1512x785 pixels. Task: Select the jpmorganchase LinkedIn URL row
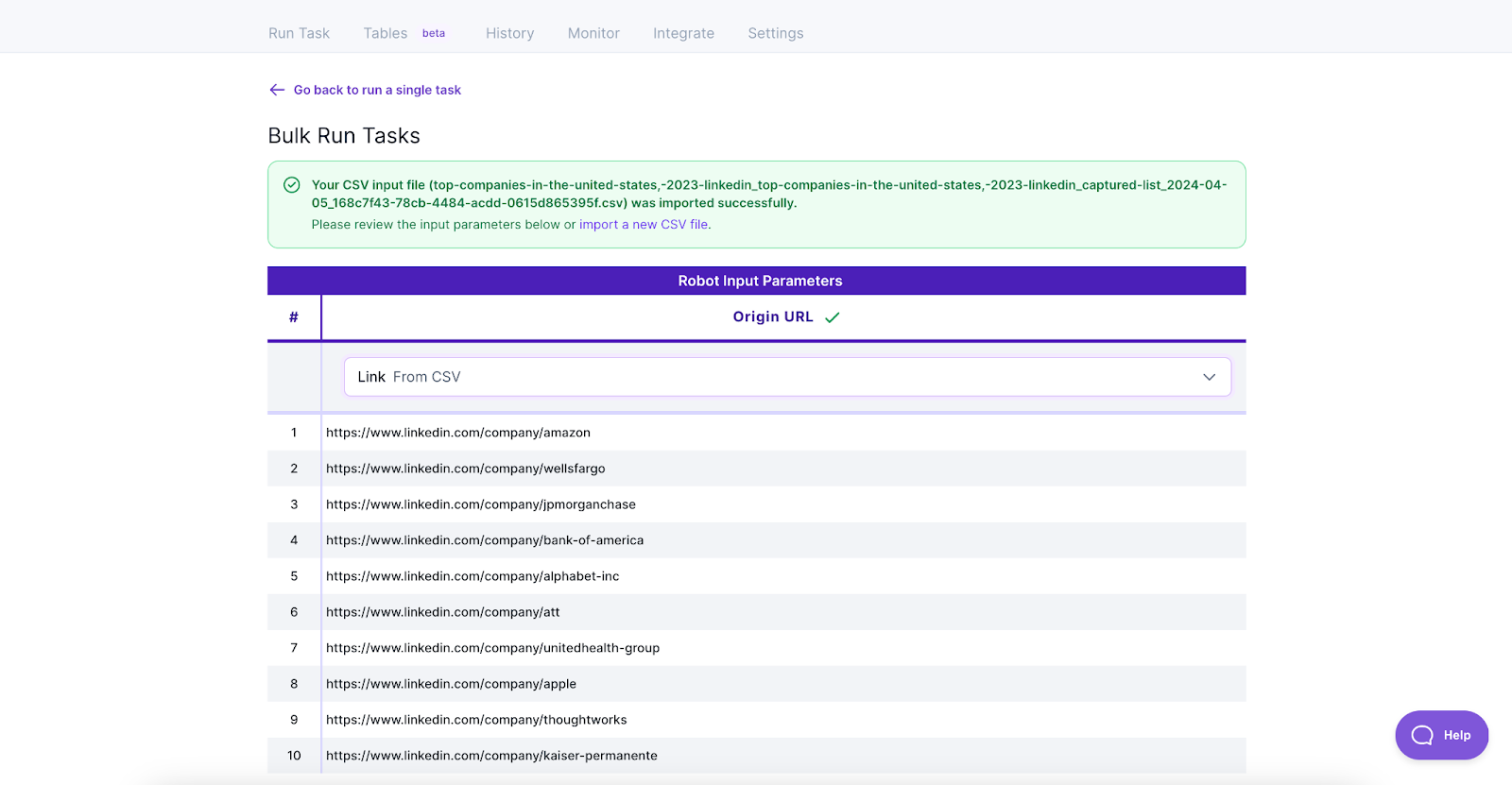click(x=757, y=504)
